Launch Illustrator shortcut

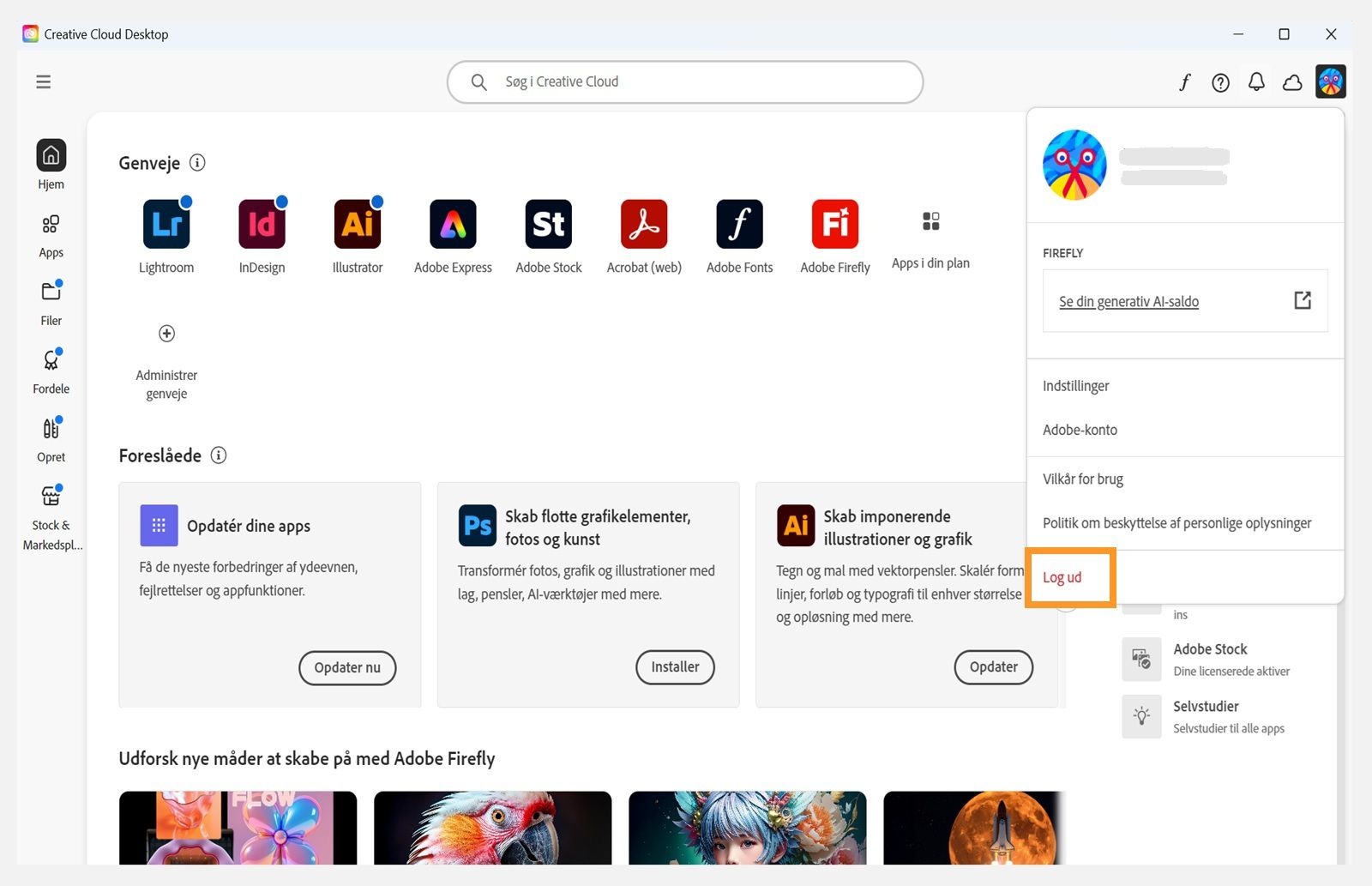(x=358, y=224)
